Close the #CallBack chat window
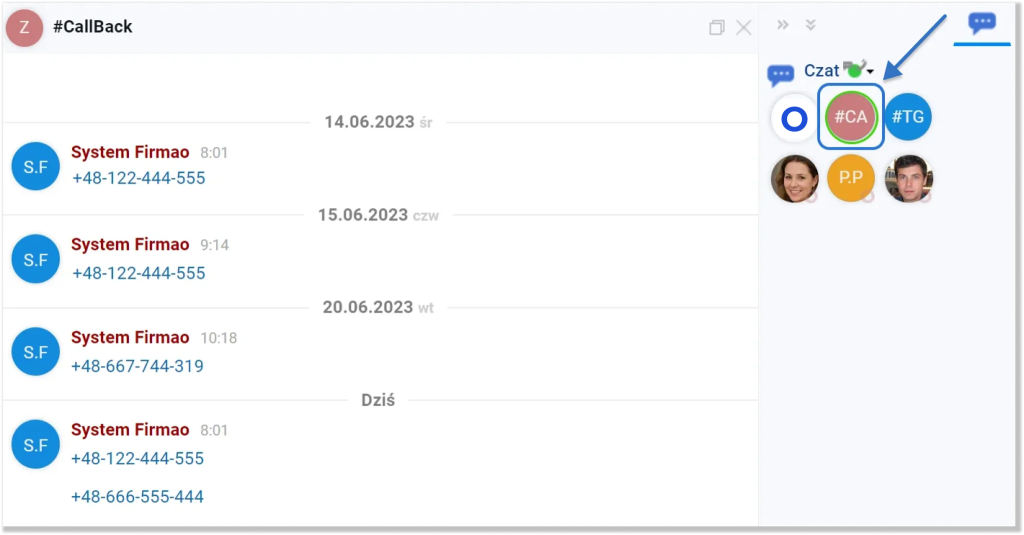The image size is (1024, 535). (x=744, y=28)
